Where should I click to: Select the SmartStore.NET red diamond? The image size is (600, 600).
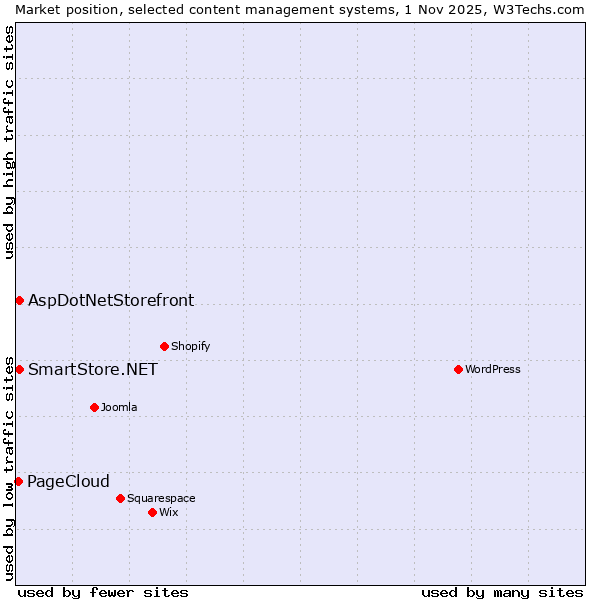tap(19, 369)
